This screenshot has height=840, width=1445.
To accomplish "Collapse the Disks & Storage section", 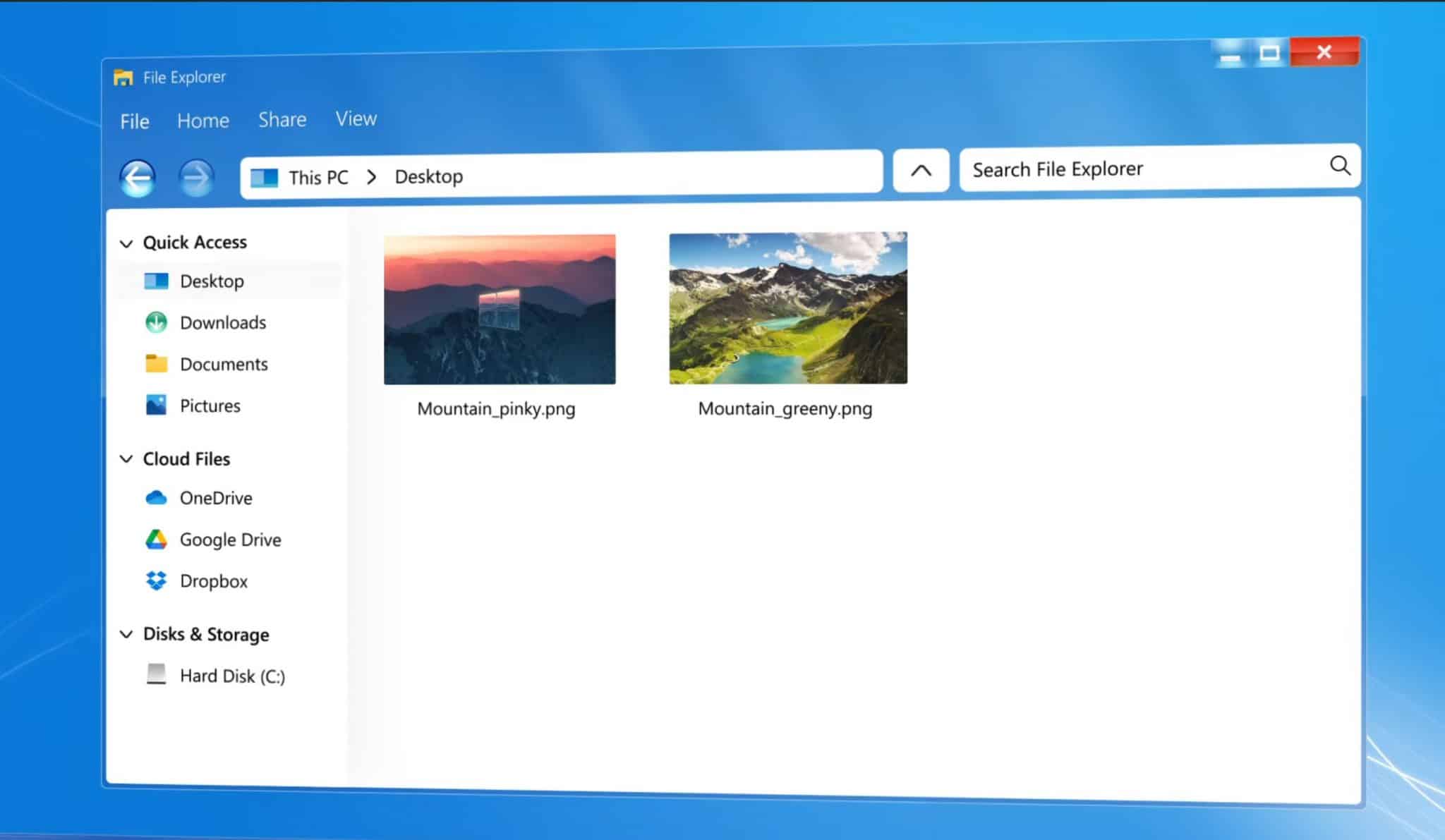I will click(x=126, y=634).
